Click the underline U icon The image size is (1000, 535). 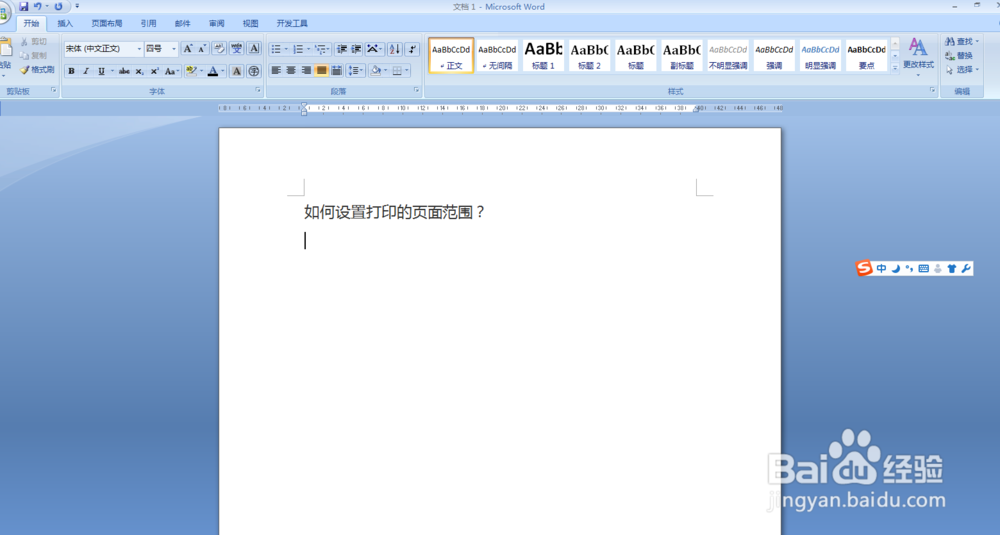(x=101, y=71)
